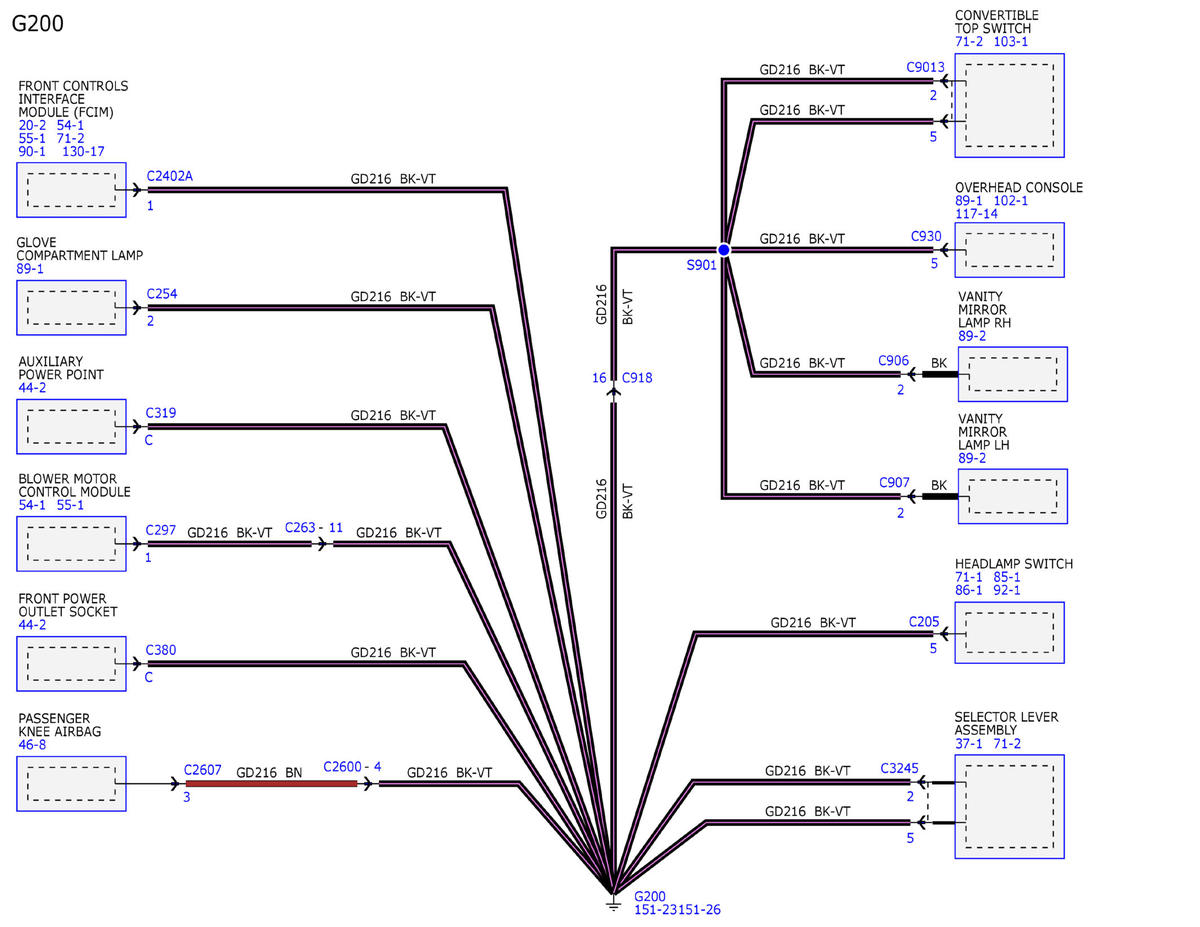The height and width of the screenshot is (927, 1200).
Task: Follow page reference 46-8 for knee airbag
Action: 32,744
